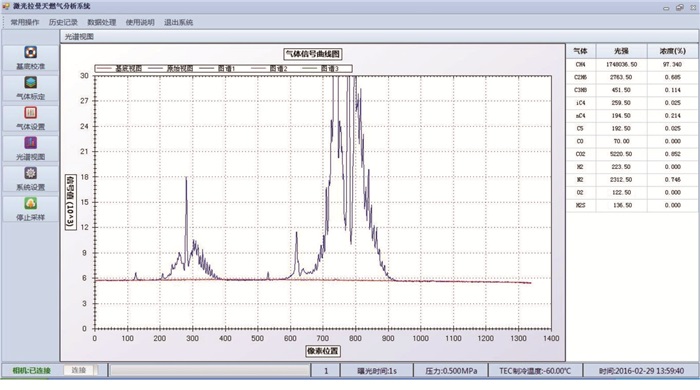
Task: Select CO2 row gas name cell
Action: [x=580, y=154]
